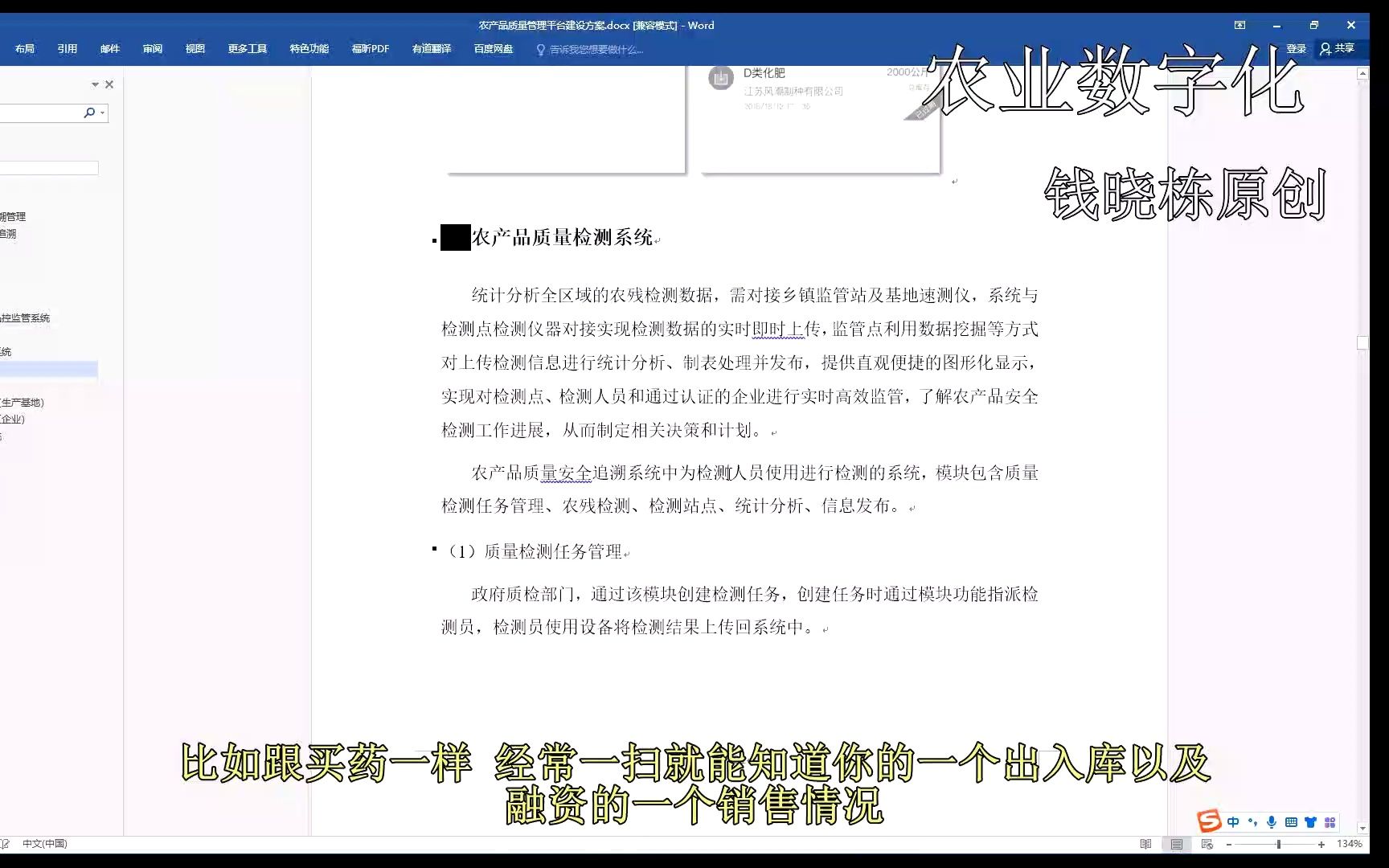
Task: Select the highlighted heading in navigation pane
Action: click(x=48, y=369)
